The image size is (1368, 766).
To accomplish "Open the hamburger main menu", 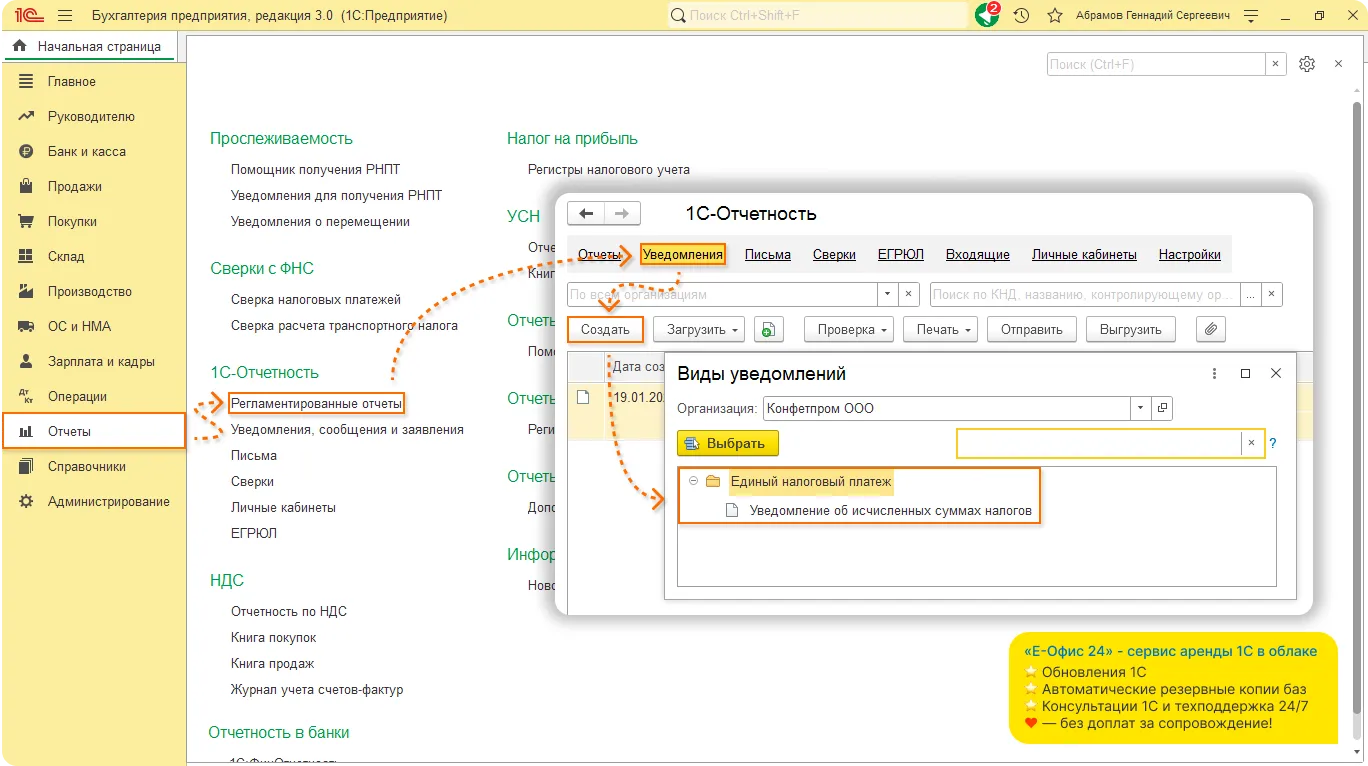I will 66,16.
